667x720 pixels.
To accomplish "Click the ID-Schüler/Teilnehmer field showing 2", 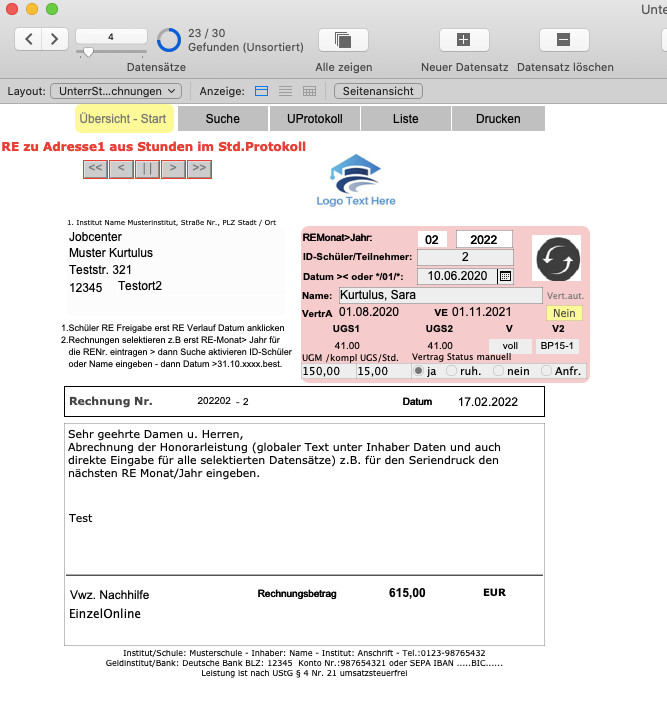I will [x=465, y=257].
